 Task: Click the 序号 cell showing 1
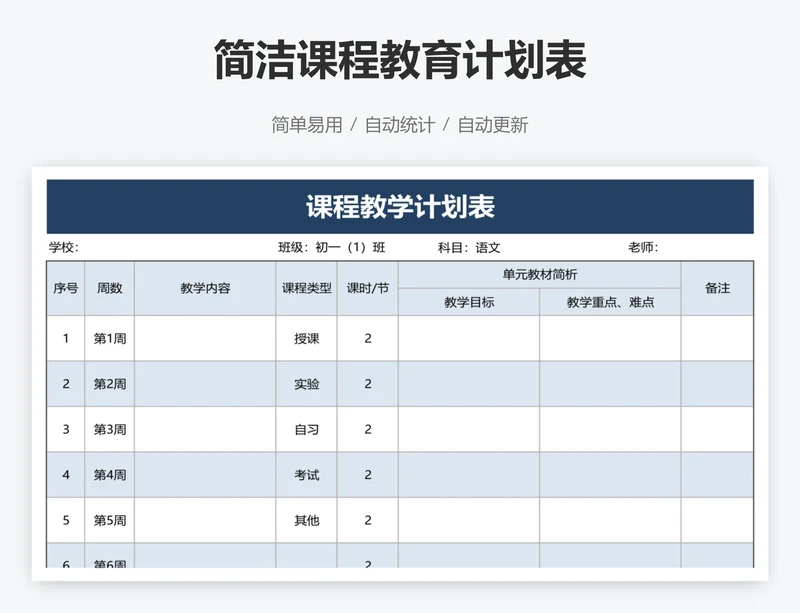pos(66,338)
